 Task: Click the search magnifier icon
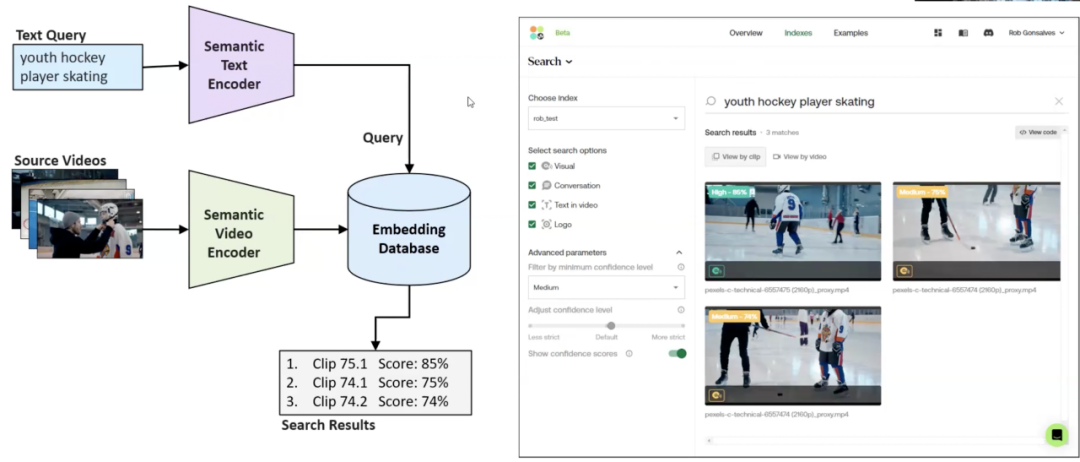click(711, 101)
